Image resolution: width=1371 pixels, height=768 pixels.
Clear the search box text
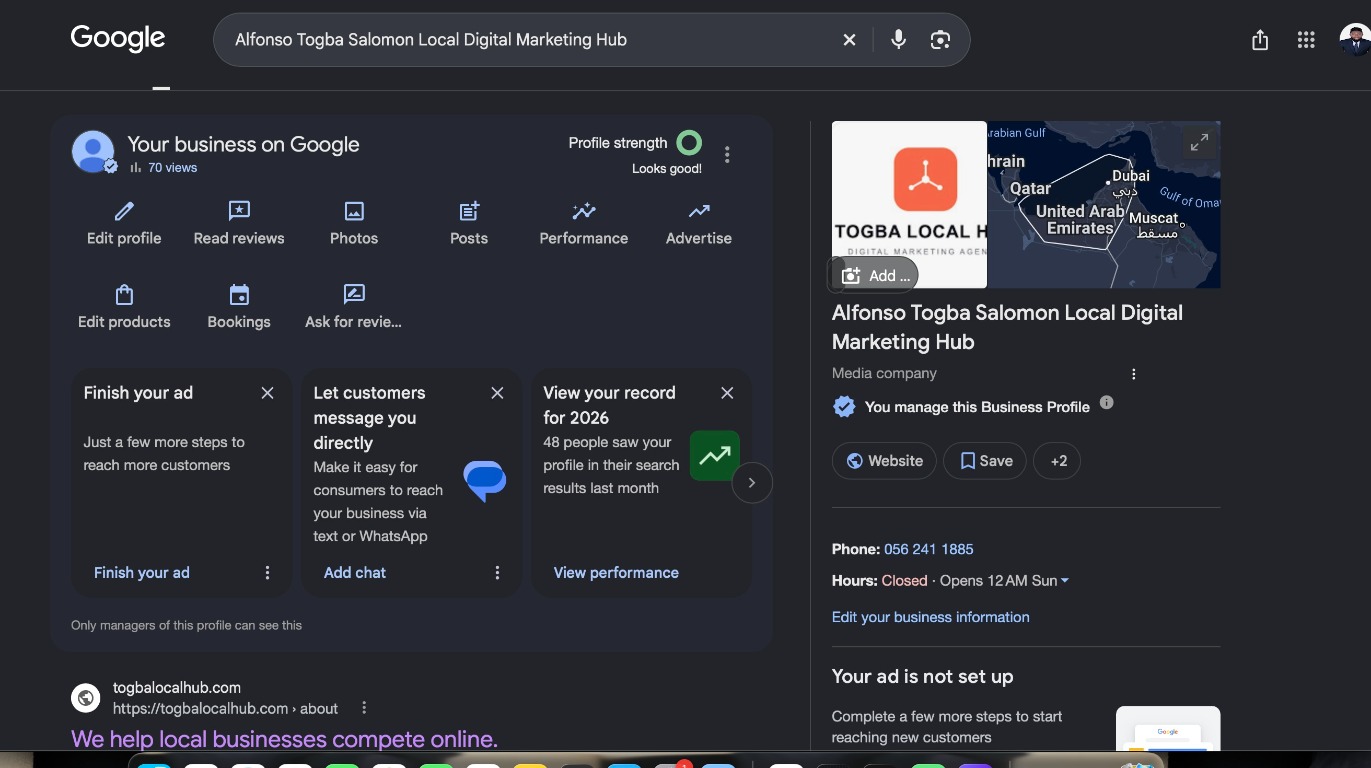pyautogui.click(x=849, y=40)
